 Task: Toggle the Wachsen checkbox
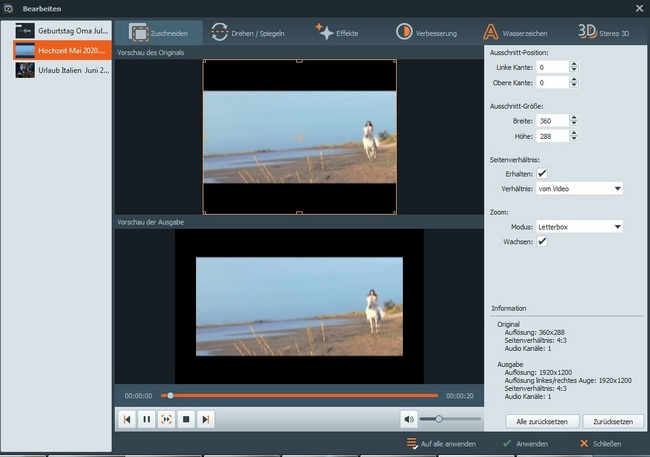click(542, 241)
